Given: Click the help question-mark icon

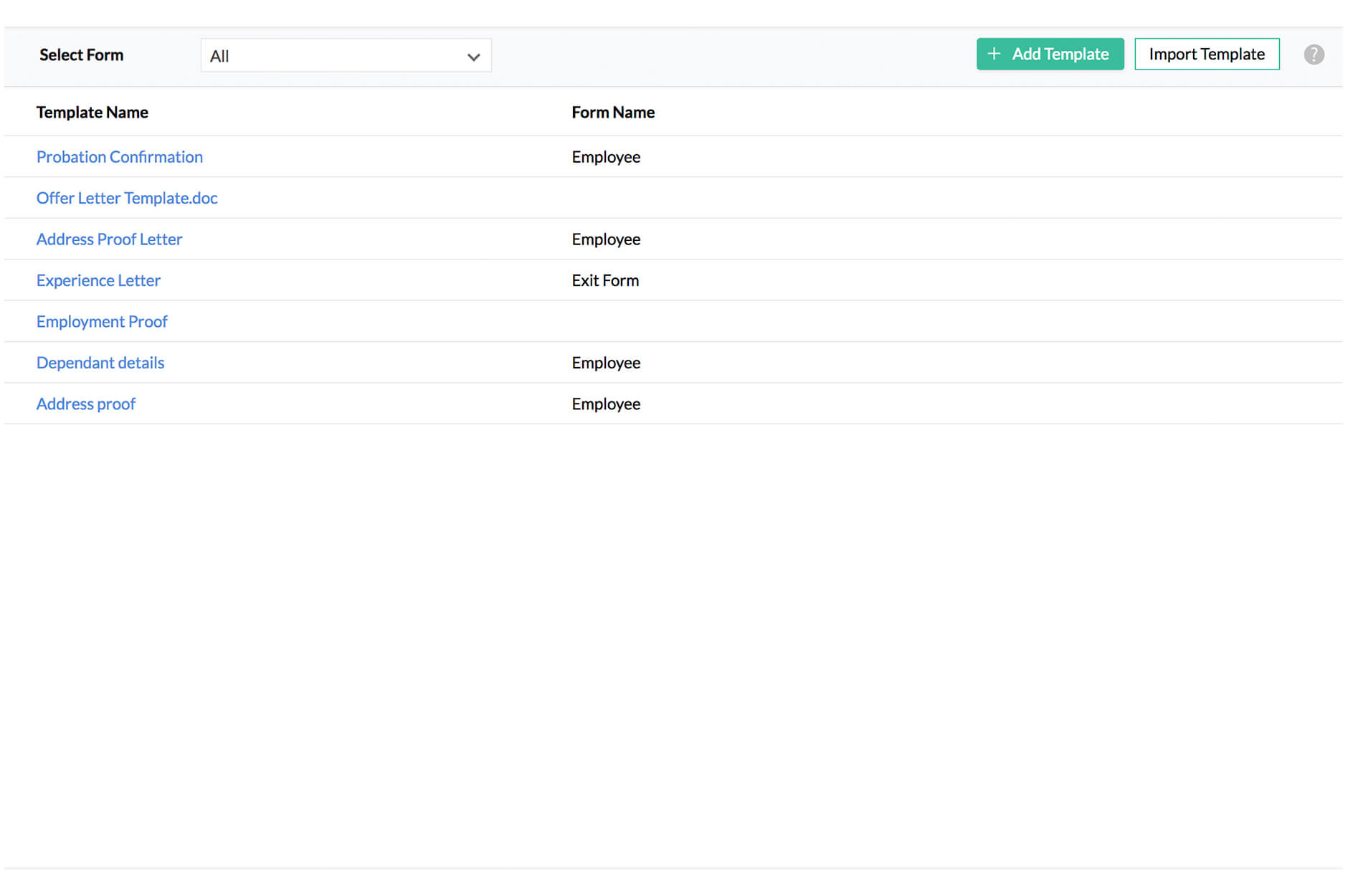Looking at the screenshot, I should pos(1314,54).
